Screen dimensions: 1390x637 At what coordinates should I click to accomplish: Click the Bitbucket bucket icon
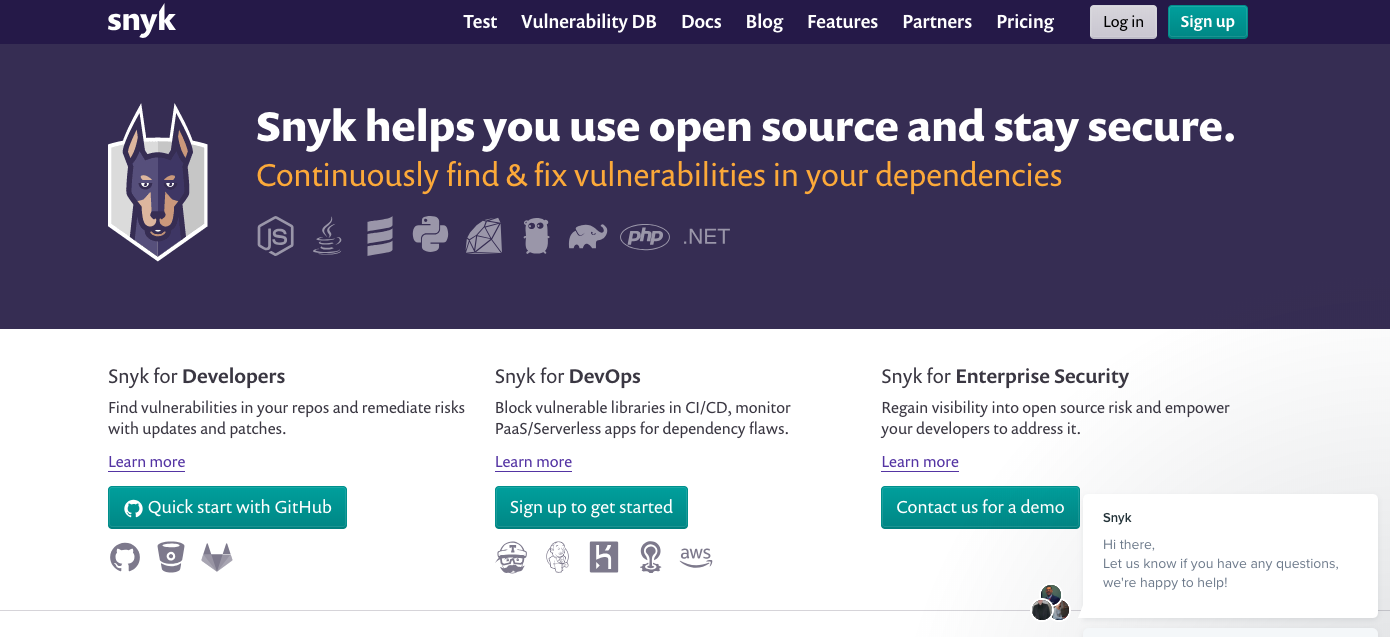click(171, 557)
